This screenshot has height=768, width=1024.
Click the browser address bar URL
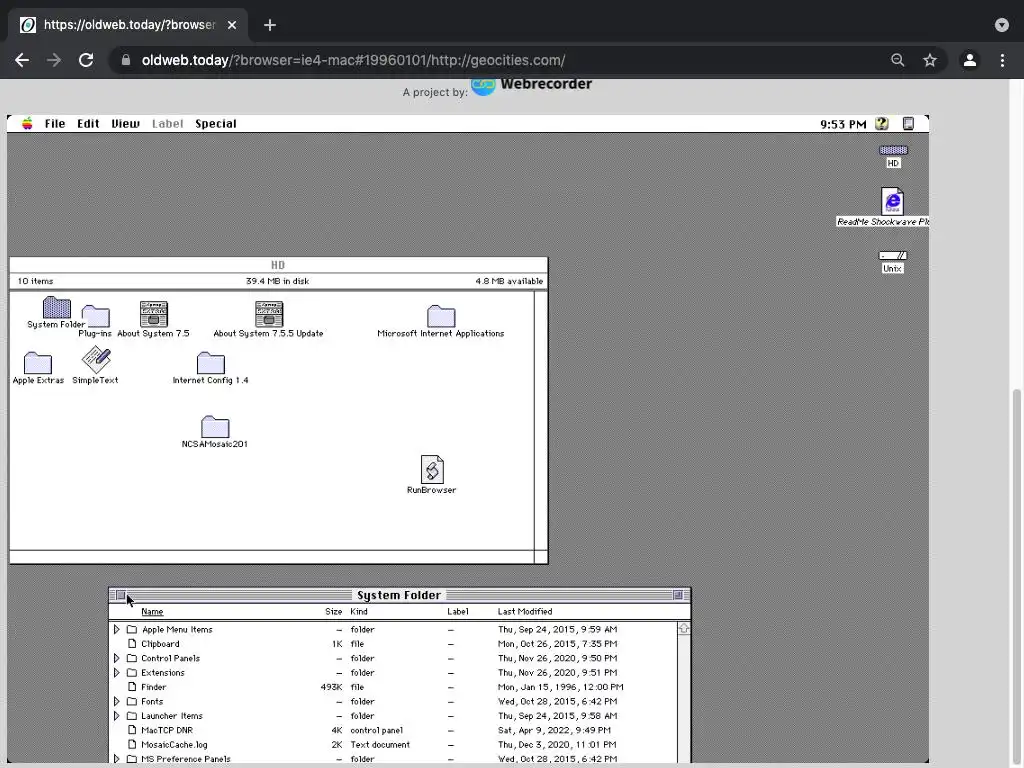pyautogui.click(x=353, y=60)
